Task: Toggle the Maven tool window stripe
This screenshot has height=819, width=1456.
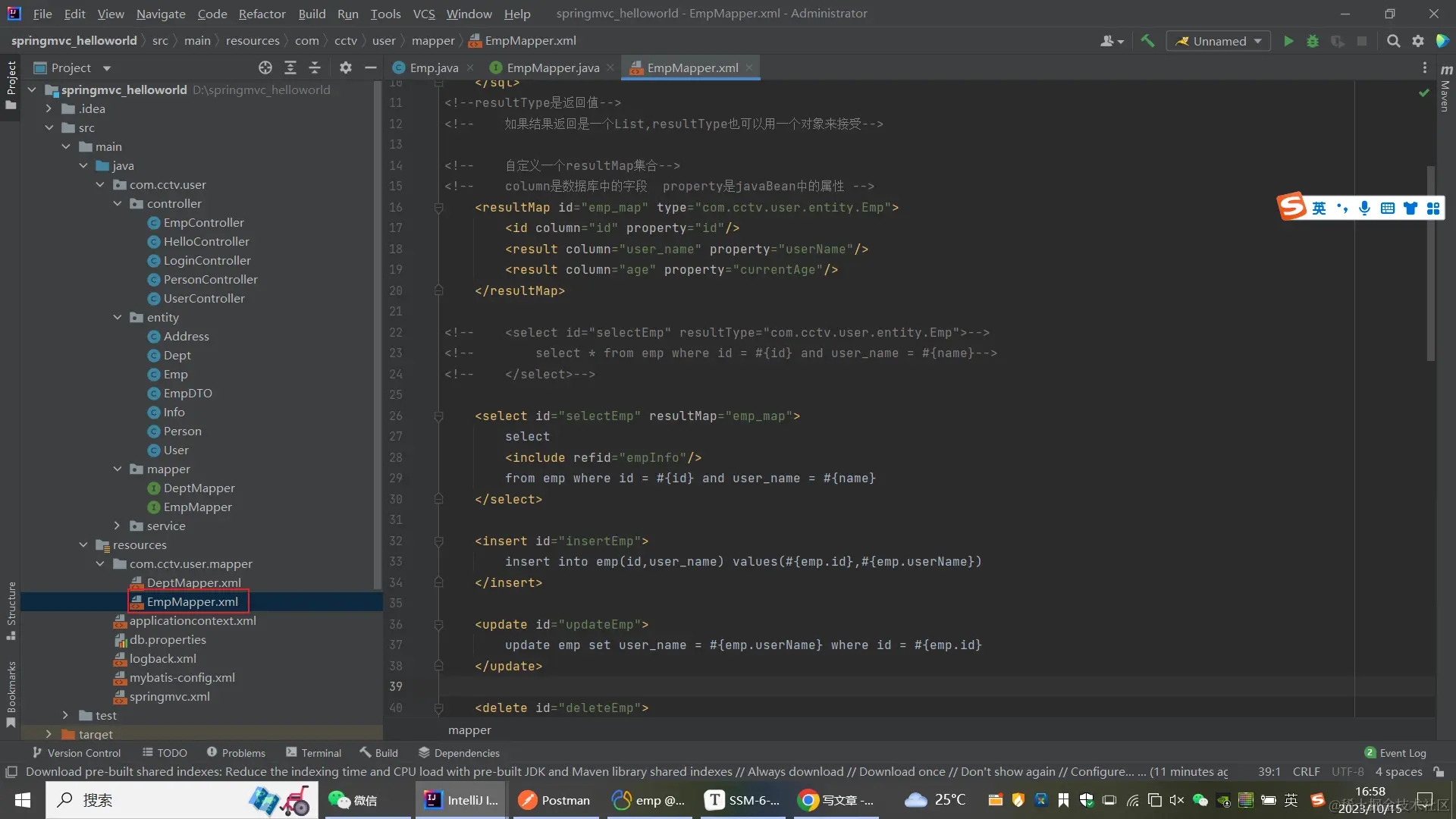Action: [1445, 89]
